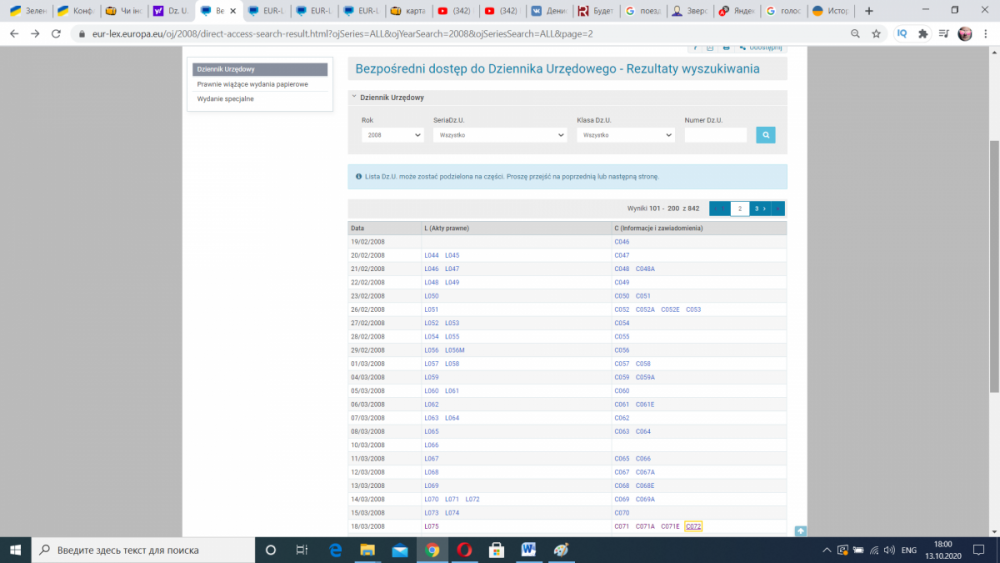
Task: Open the Rok year dropdown
Action: point(392,135)
